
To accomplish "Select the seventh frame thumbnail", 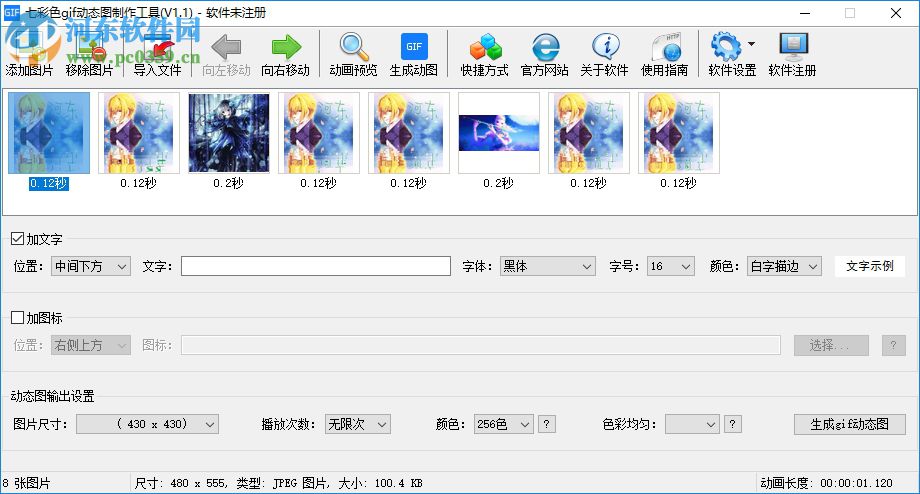I will tap(588, 133).
